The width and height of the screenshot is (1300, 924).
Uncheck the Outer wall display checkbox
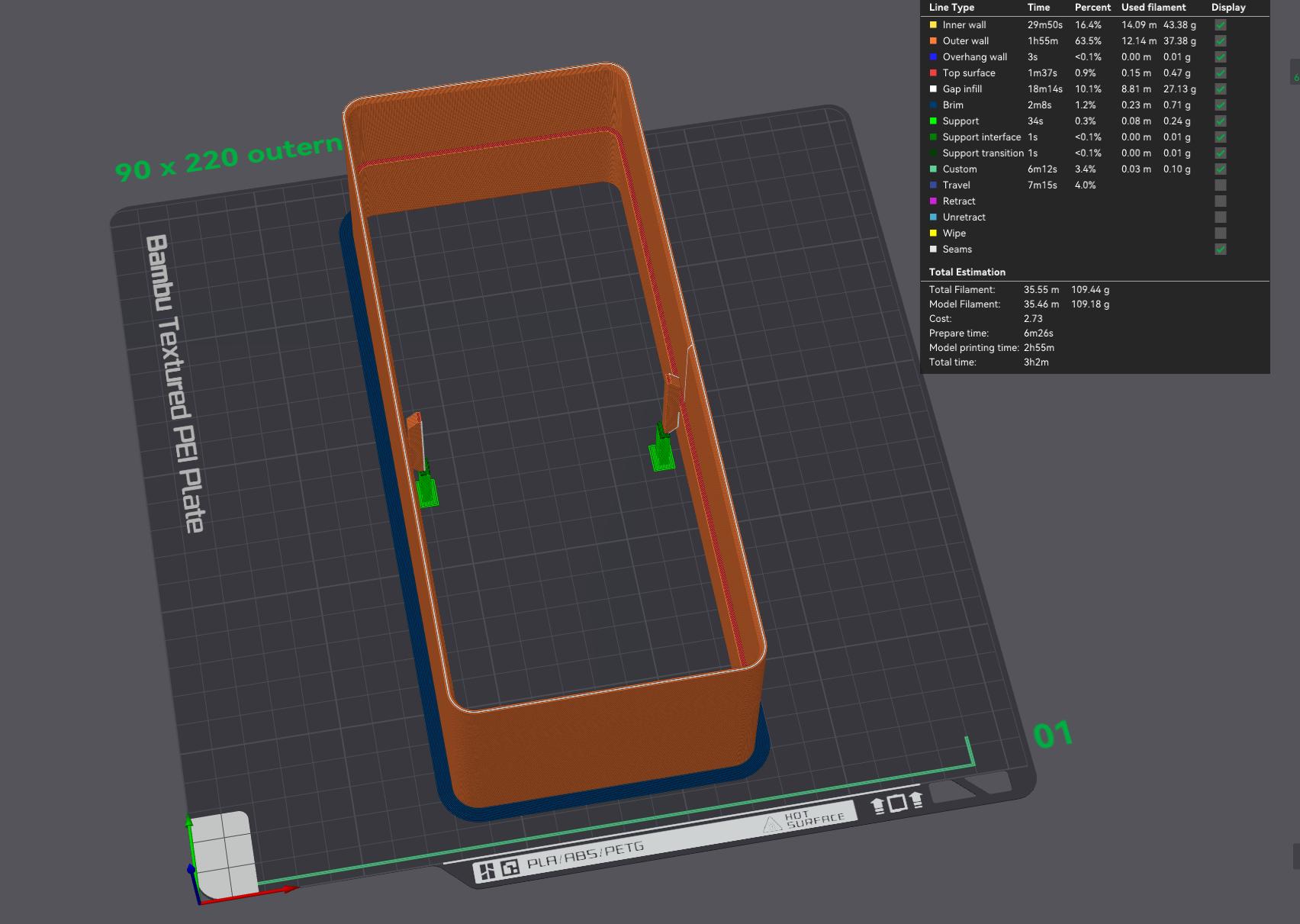1221,41
